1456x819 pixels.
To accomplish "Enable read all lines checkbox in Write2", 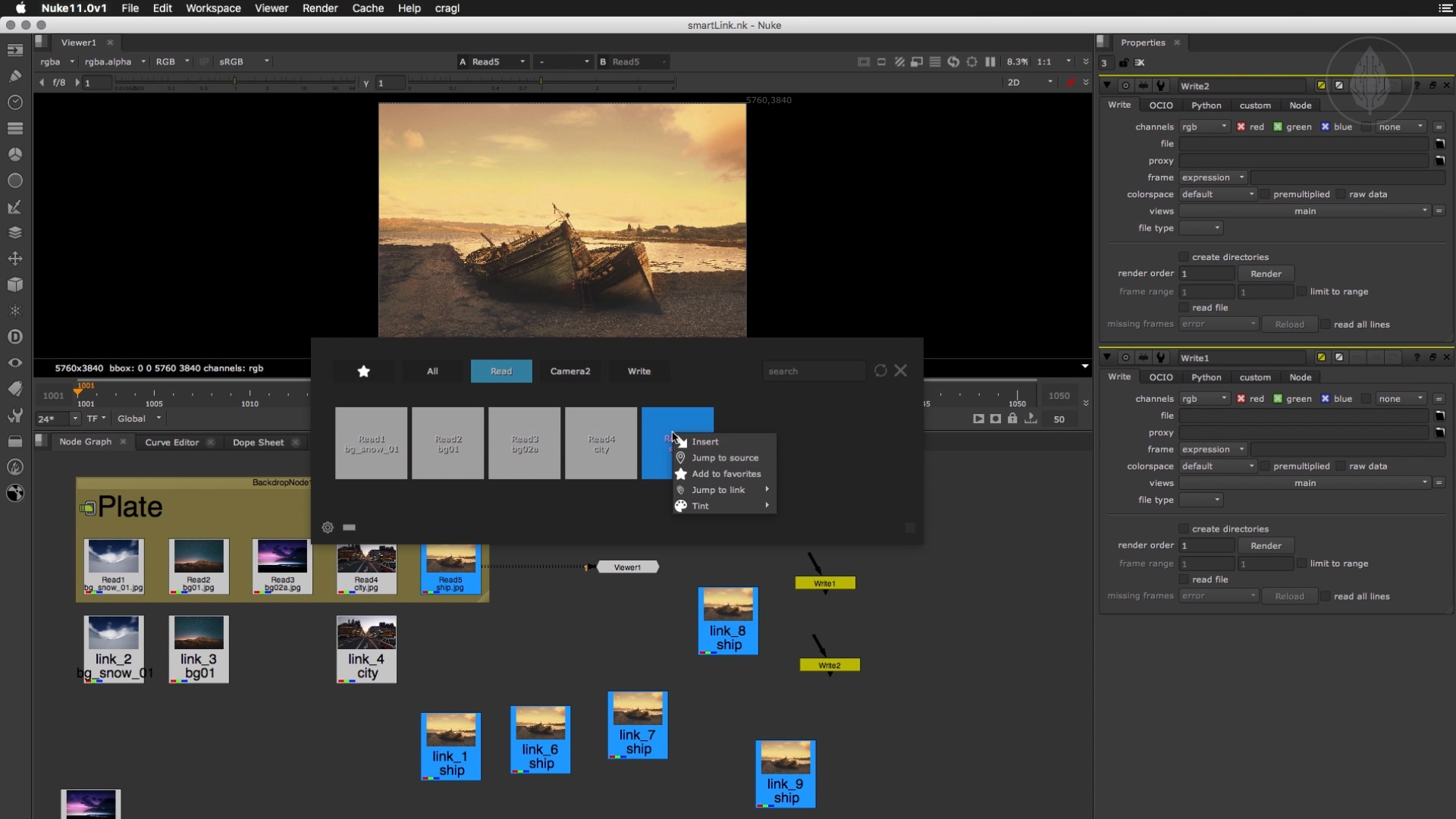I will 1326,325.
